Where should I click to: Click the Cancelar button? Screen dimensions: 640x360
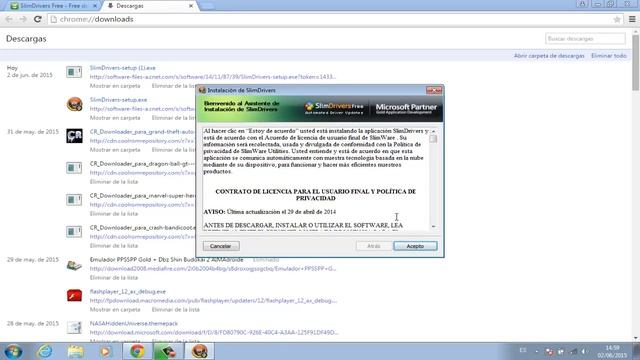pos(221,246)
